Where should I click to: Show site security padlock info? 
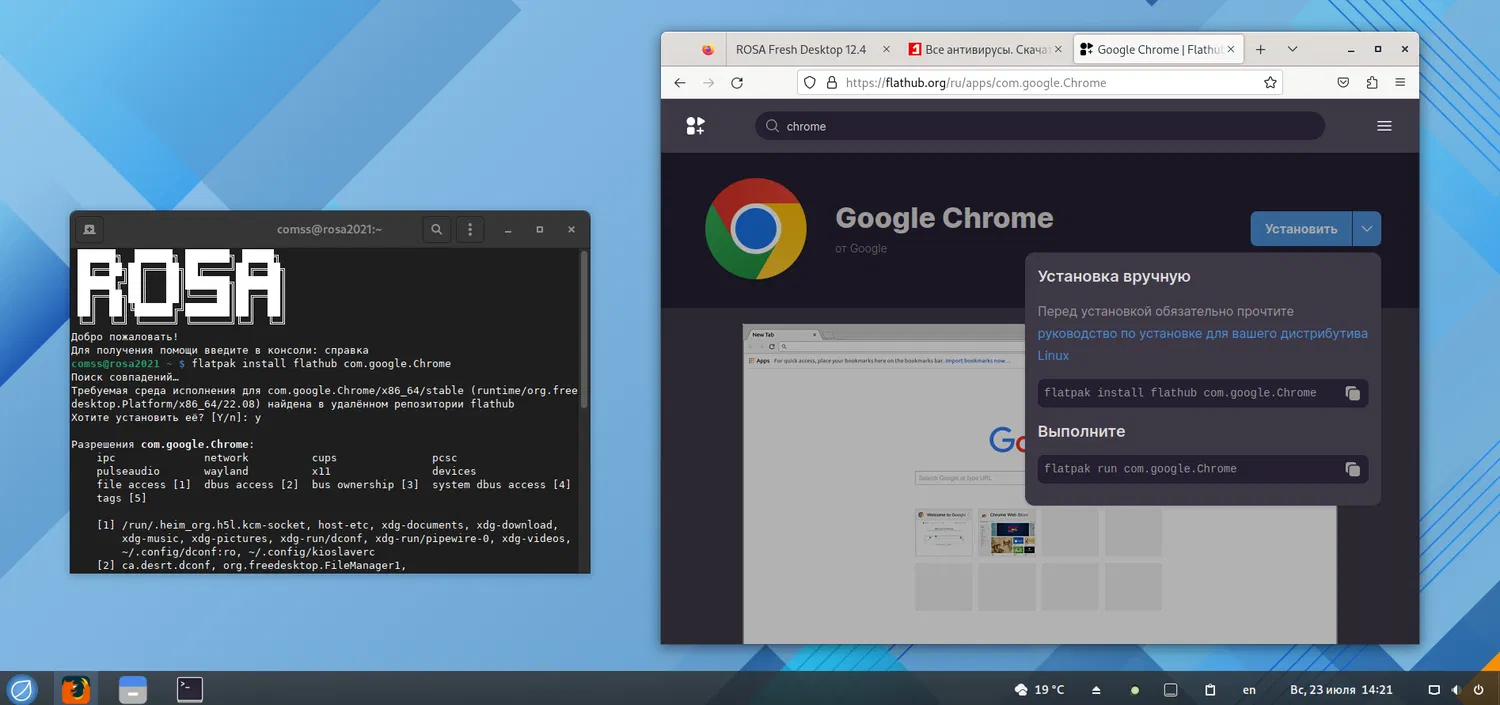coord(831,83)
